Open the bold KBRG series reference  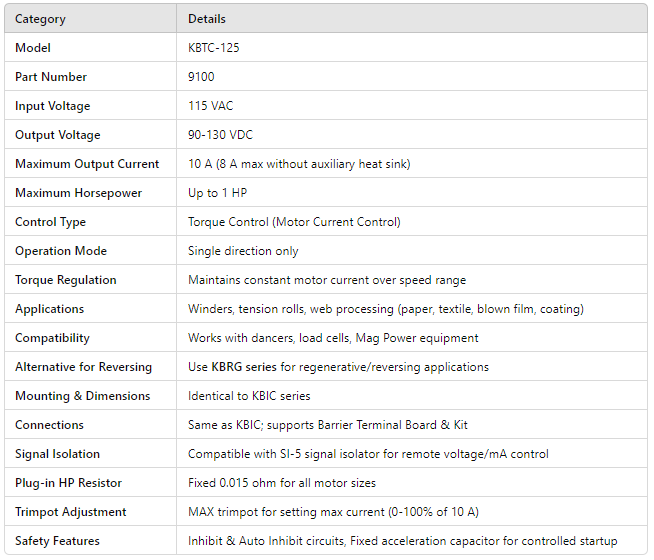tap(244, 367)
